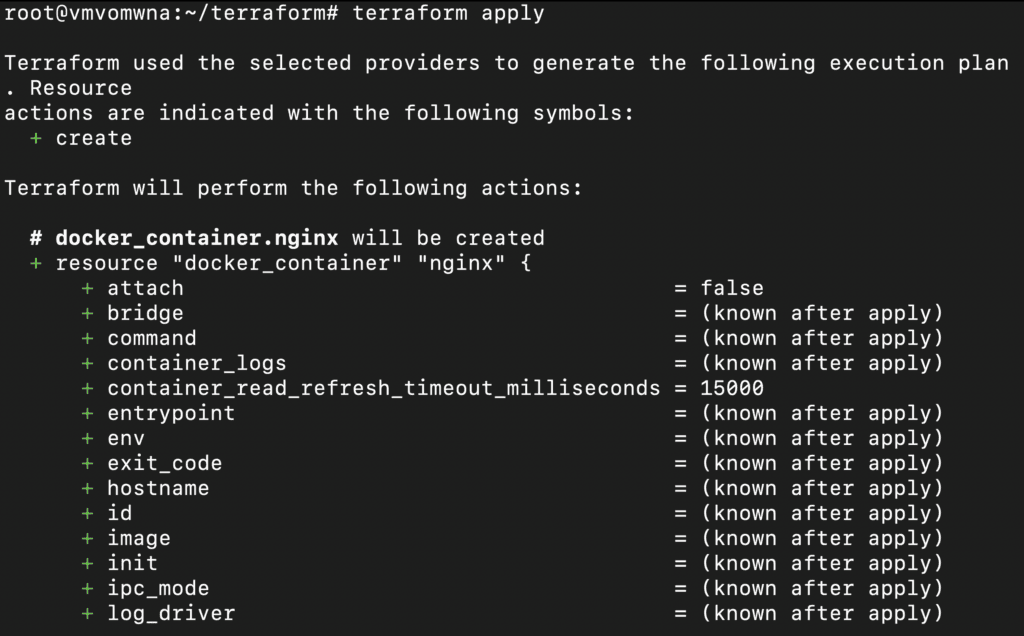This screenshot has width=1024, height=636.
Task: Click the "exit_code" attribute name
Action: point(164,463)
